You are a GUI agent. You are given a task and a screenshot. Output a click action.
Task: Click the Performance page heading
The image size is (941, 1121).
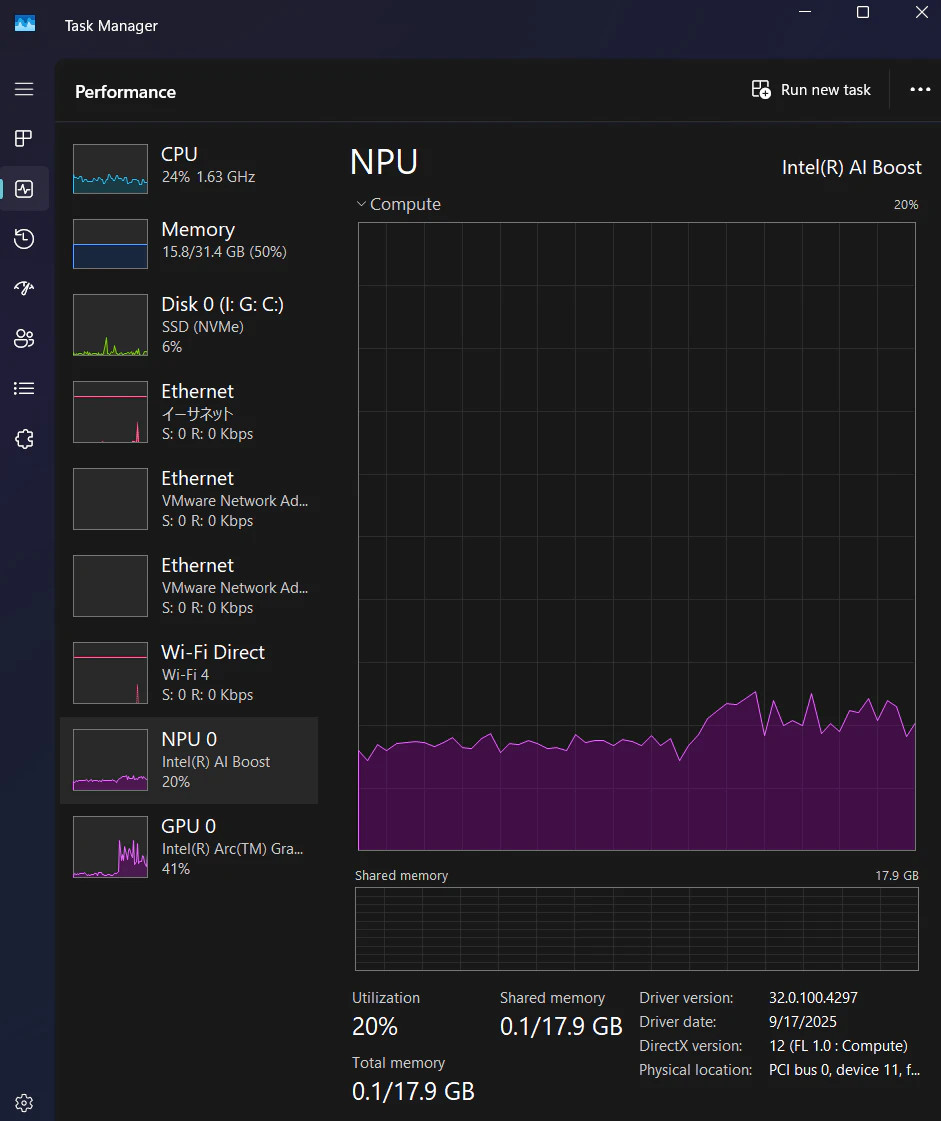point(125,92)
